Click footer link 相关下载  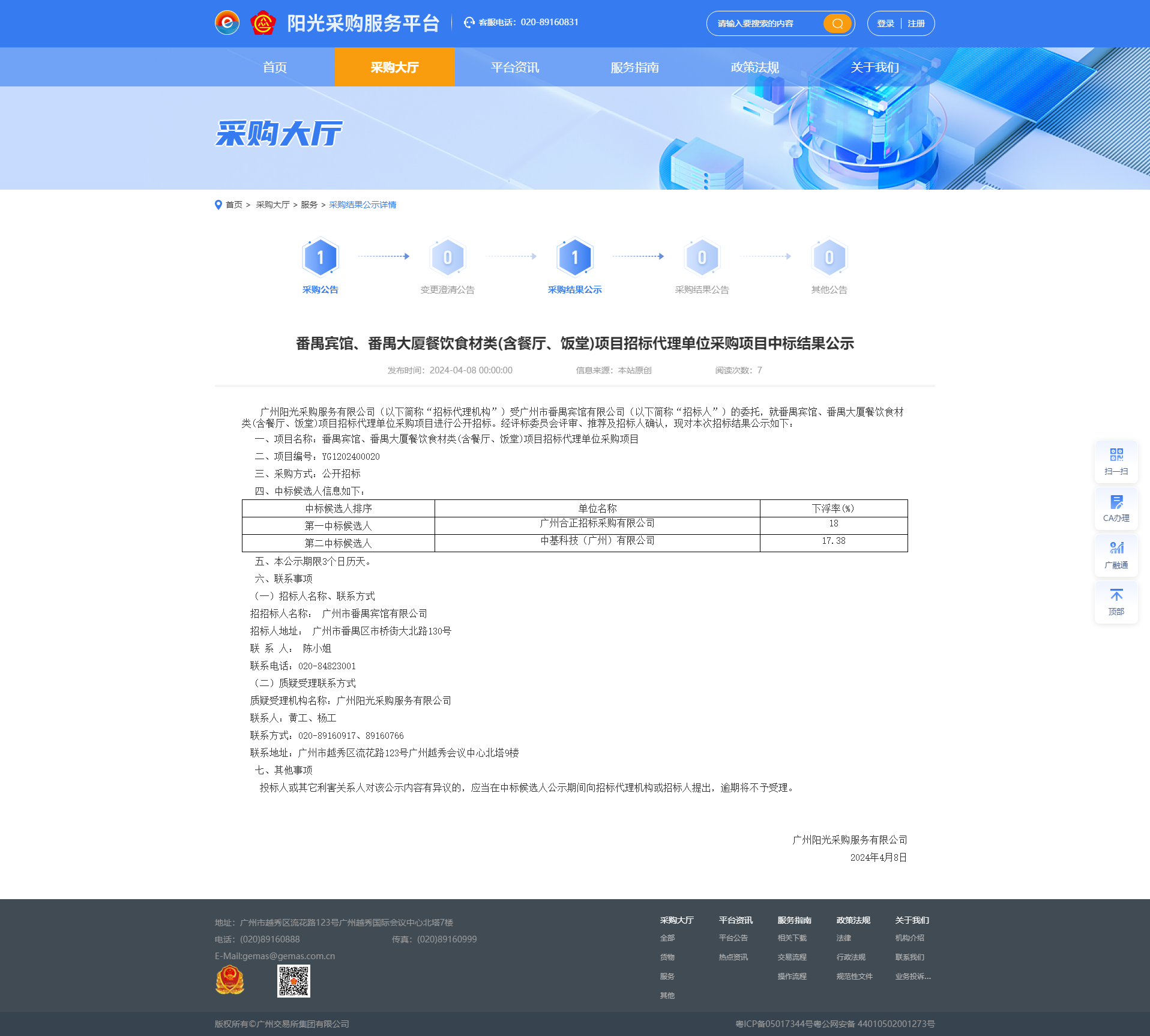[792, 938]
